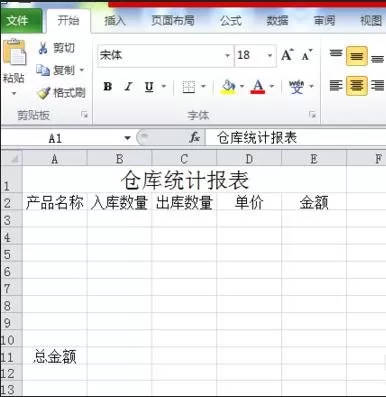Select column E header
Viewport: 386px width, 397px height.
pyautogui.click(x=314, y=158)
